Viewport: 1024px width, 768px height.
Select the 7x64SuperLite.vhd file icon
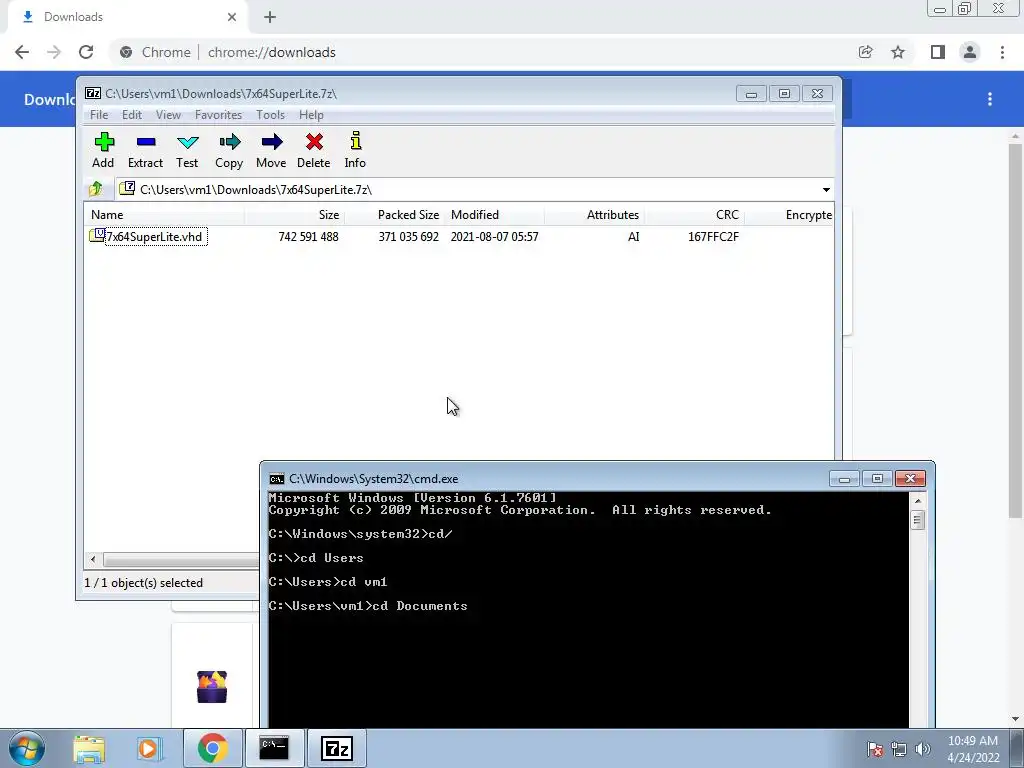click(97, 236)
